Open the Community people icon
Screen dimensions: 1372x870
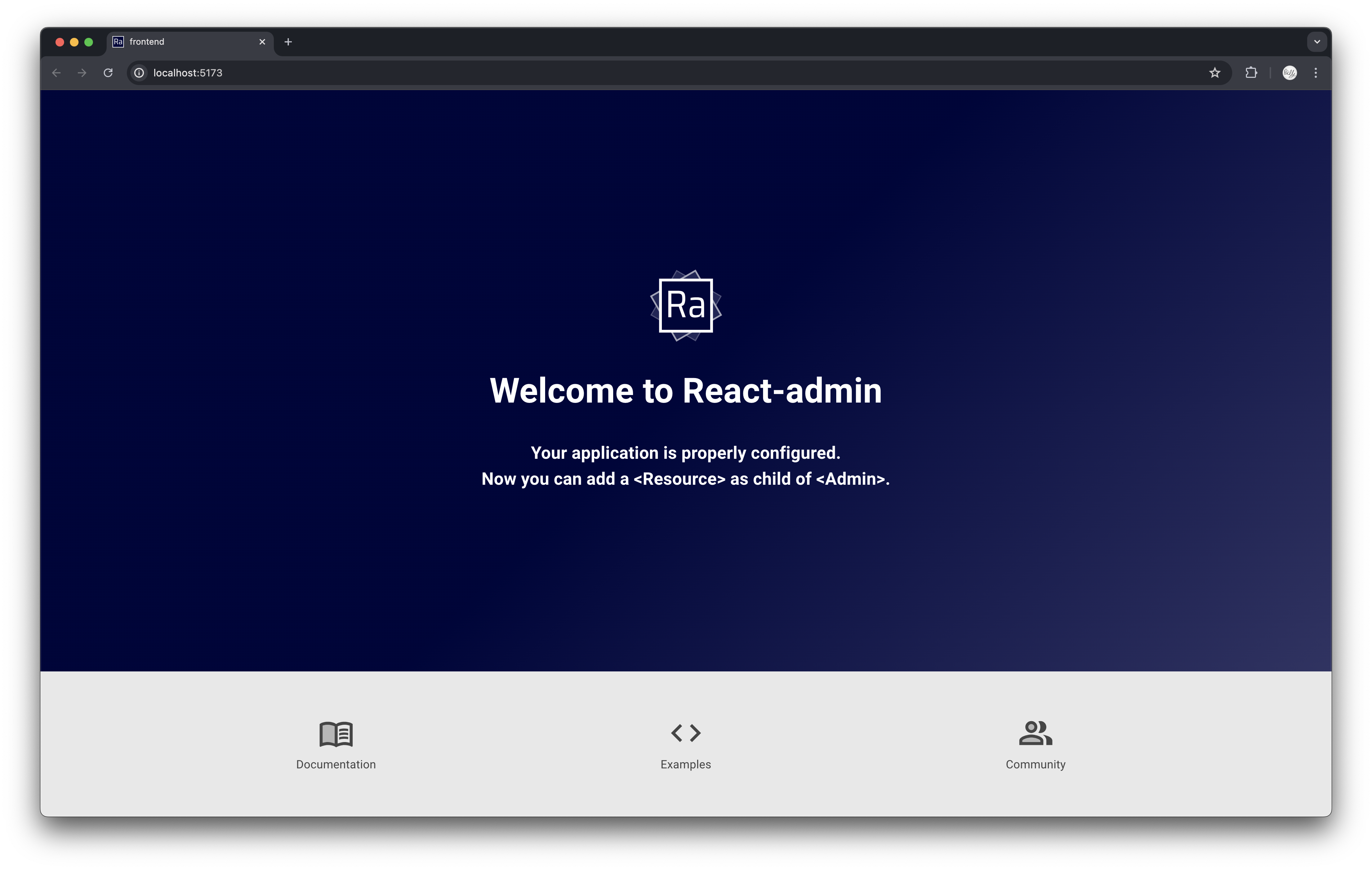1035,733
